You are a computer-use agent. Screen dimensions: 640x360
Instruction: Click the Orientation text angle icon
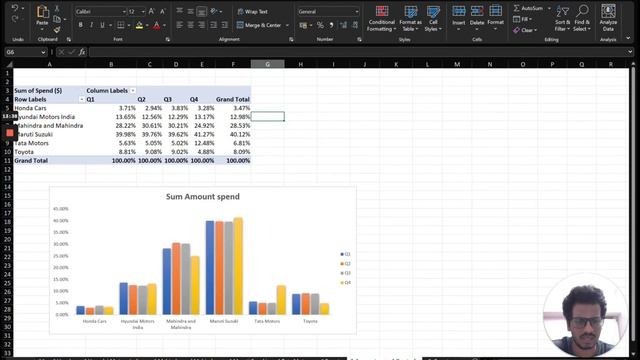tap(213, 11)
